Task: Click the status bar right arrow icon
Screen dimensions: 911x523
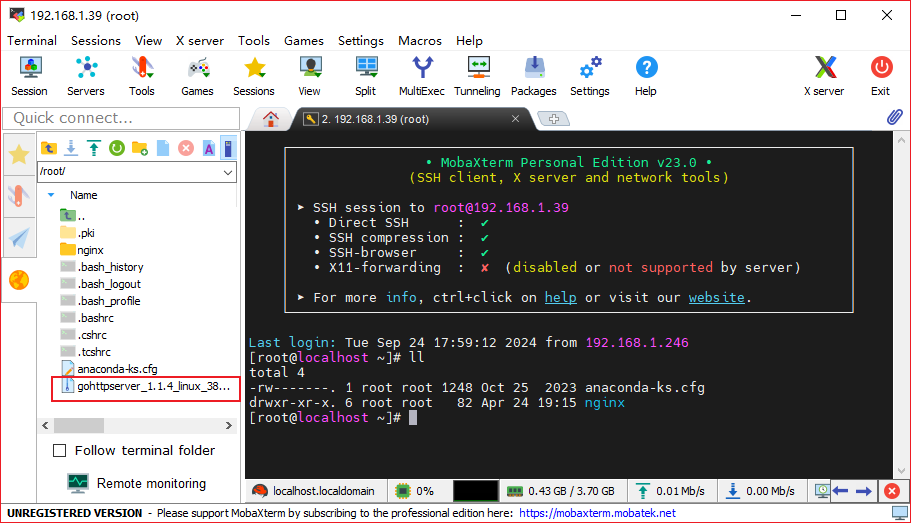Action: tap(864, 491)
